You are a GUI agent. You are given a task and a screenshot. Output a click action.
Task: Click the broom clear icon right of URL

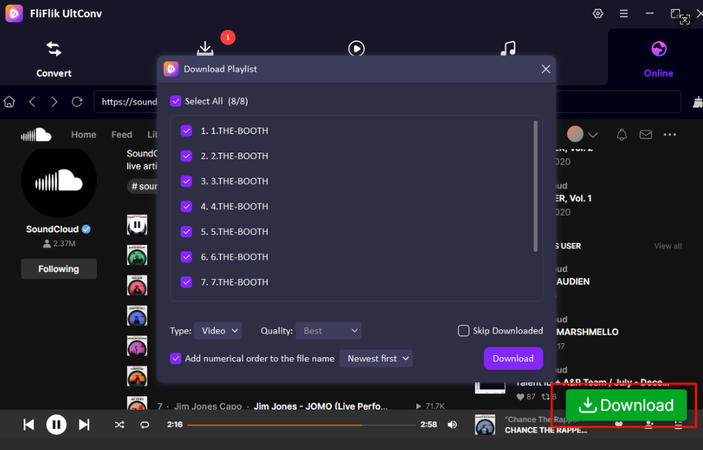coord(698,102)
